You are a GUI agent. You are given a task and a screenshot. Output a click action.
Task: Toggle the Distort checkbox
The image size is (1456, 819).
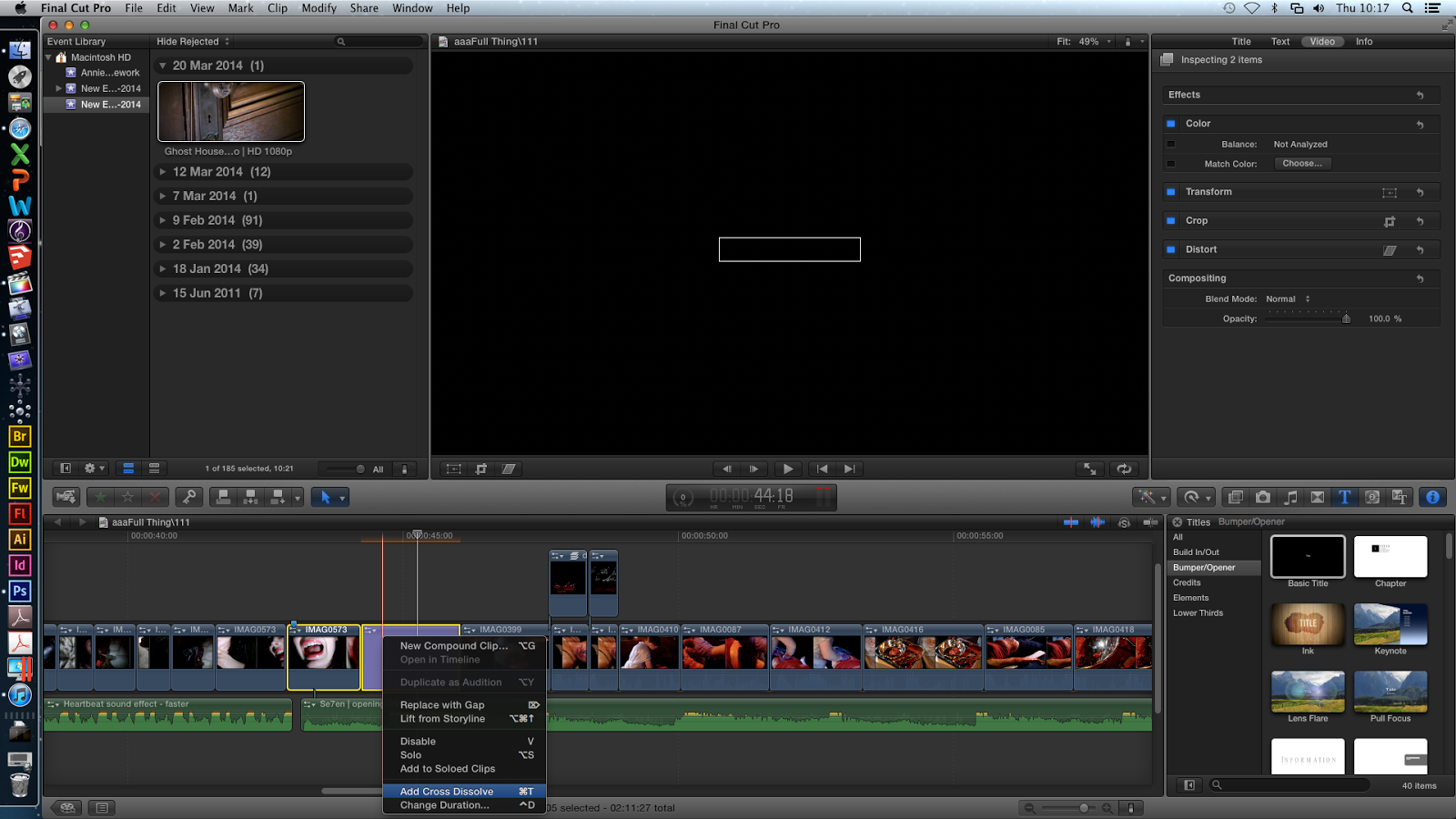coord(1171,249)
